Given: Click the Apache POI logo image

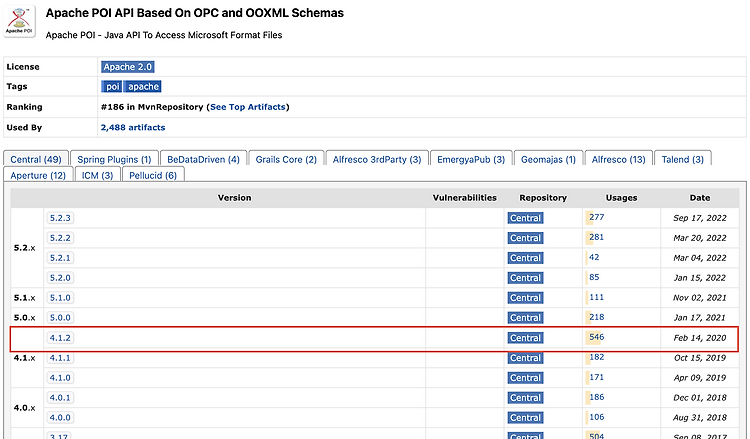Looking at the screenshot, I should click(x=19, y=22).
